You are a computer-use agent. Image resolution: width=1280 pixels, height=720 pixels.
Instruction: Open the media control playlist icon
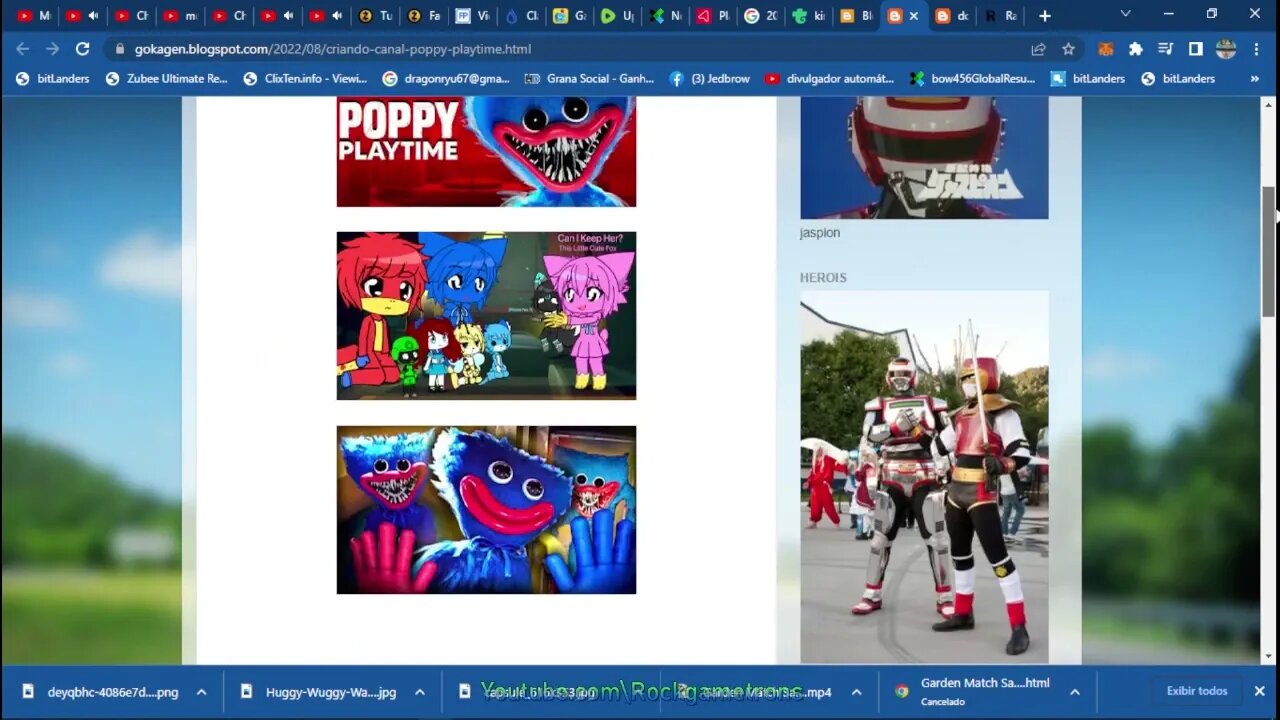coord(1165,49)
